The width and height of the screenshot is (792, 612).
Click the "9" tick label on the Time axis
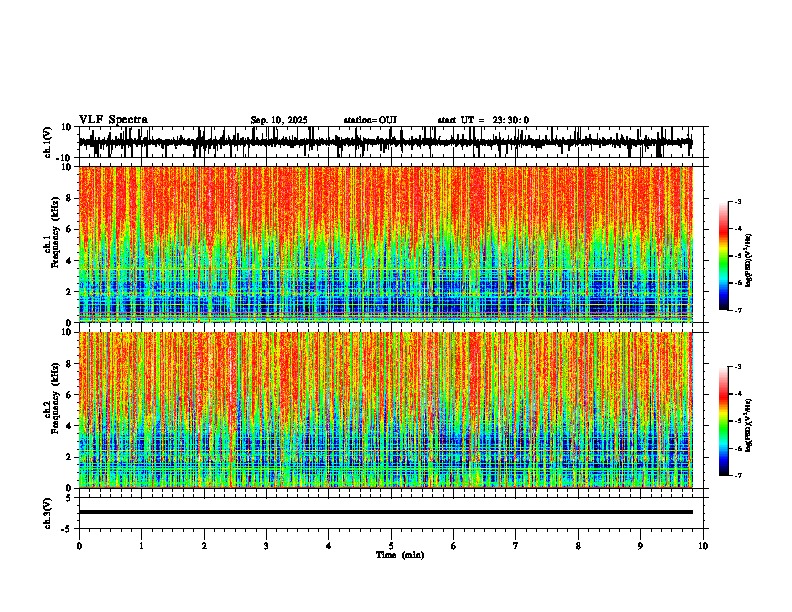(x=640, y=546)
